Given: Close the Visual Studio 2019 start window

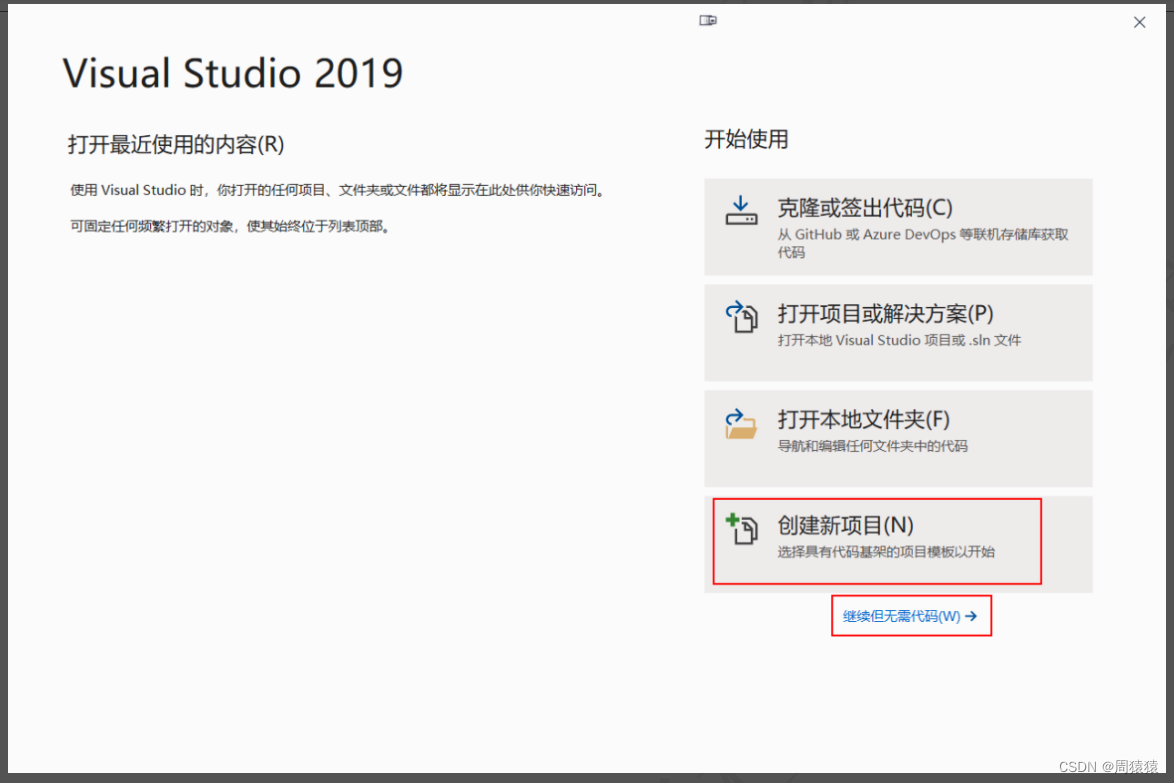Looking at the screenshot, I should [1139, 22].
